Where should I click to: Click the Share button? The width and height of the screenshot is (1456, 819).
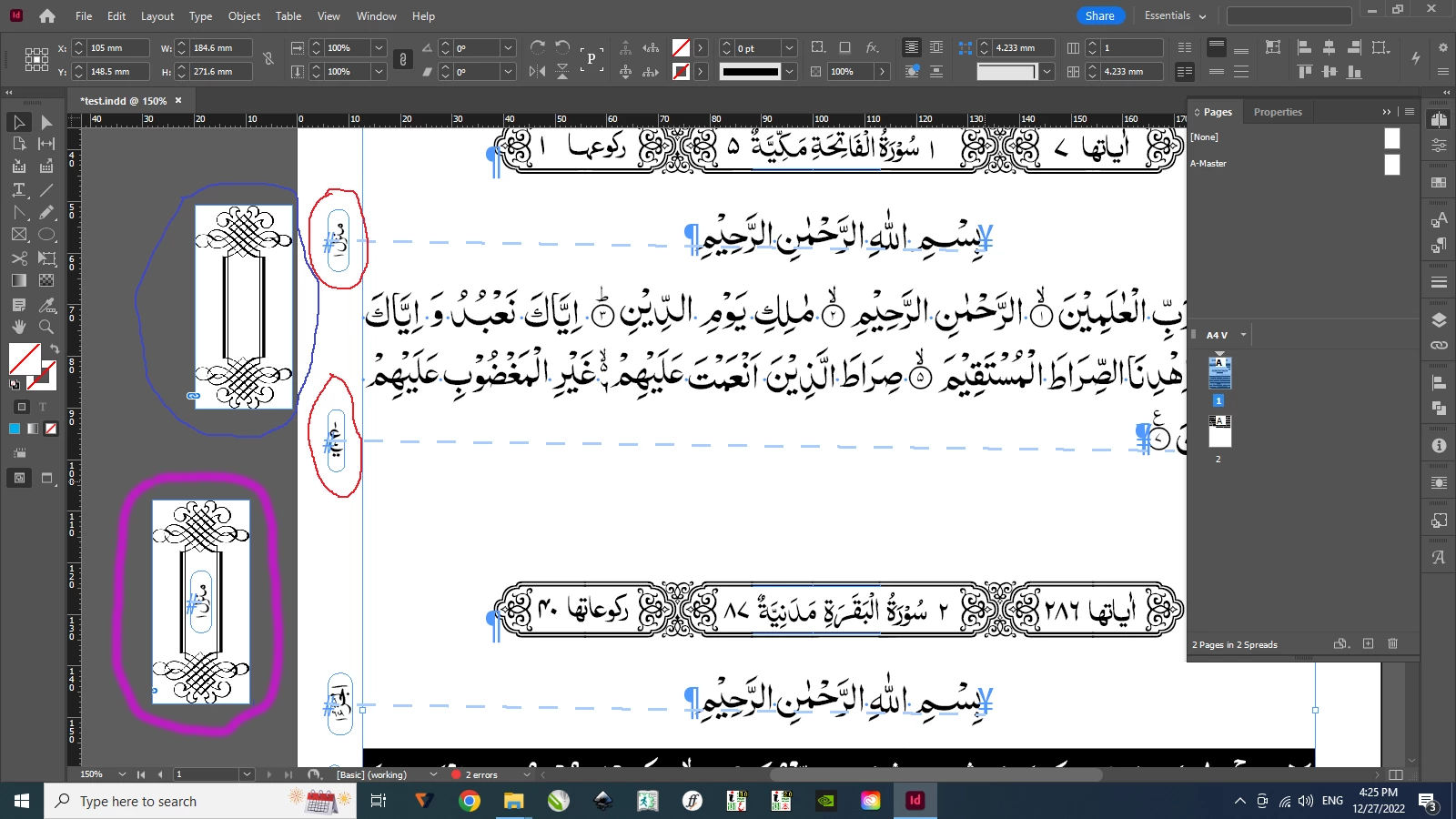pos(1100,15)
